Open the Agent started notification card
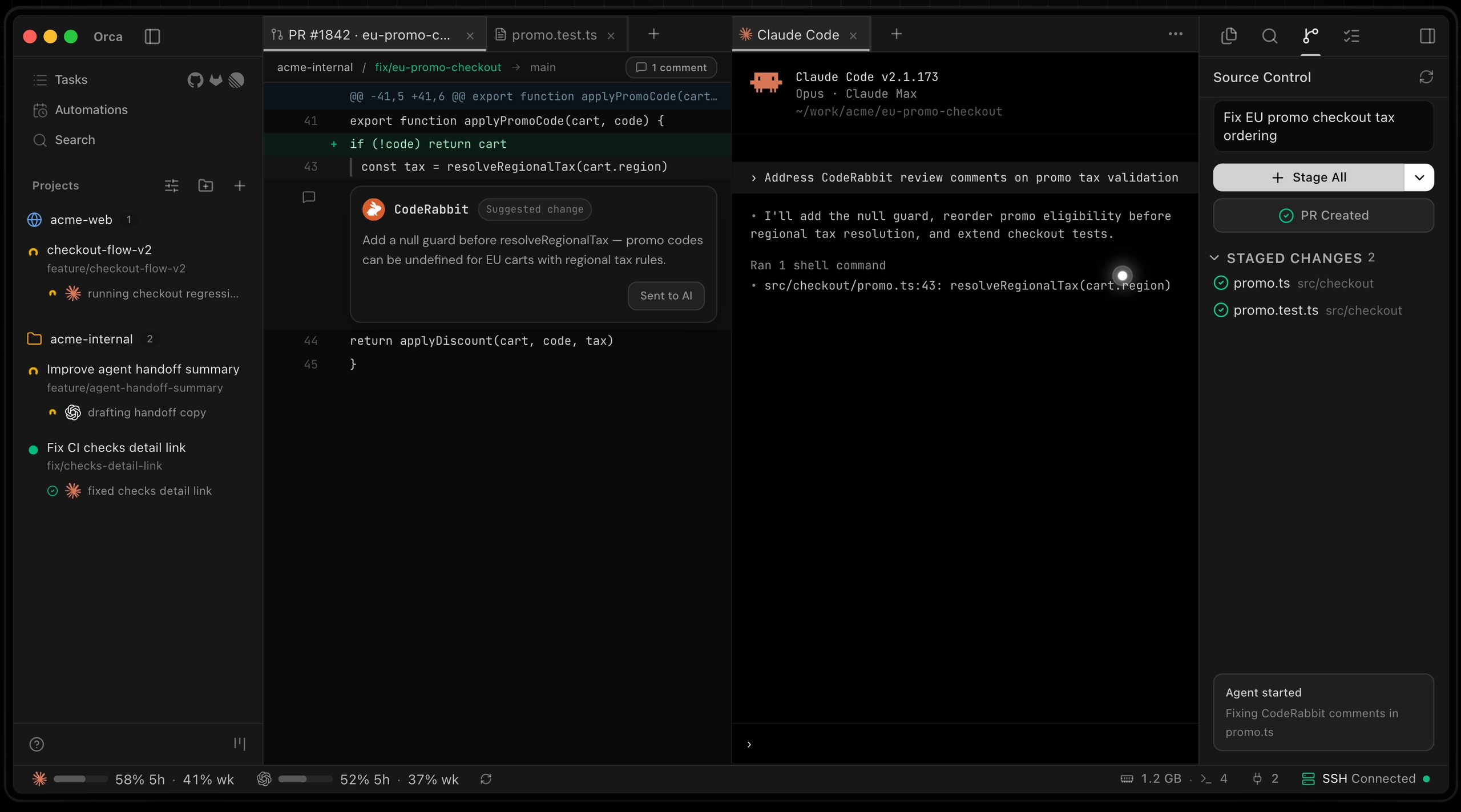The width and height of the screenshot is (1461, 812). (x=1323, y=712)
